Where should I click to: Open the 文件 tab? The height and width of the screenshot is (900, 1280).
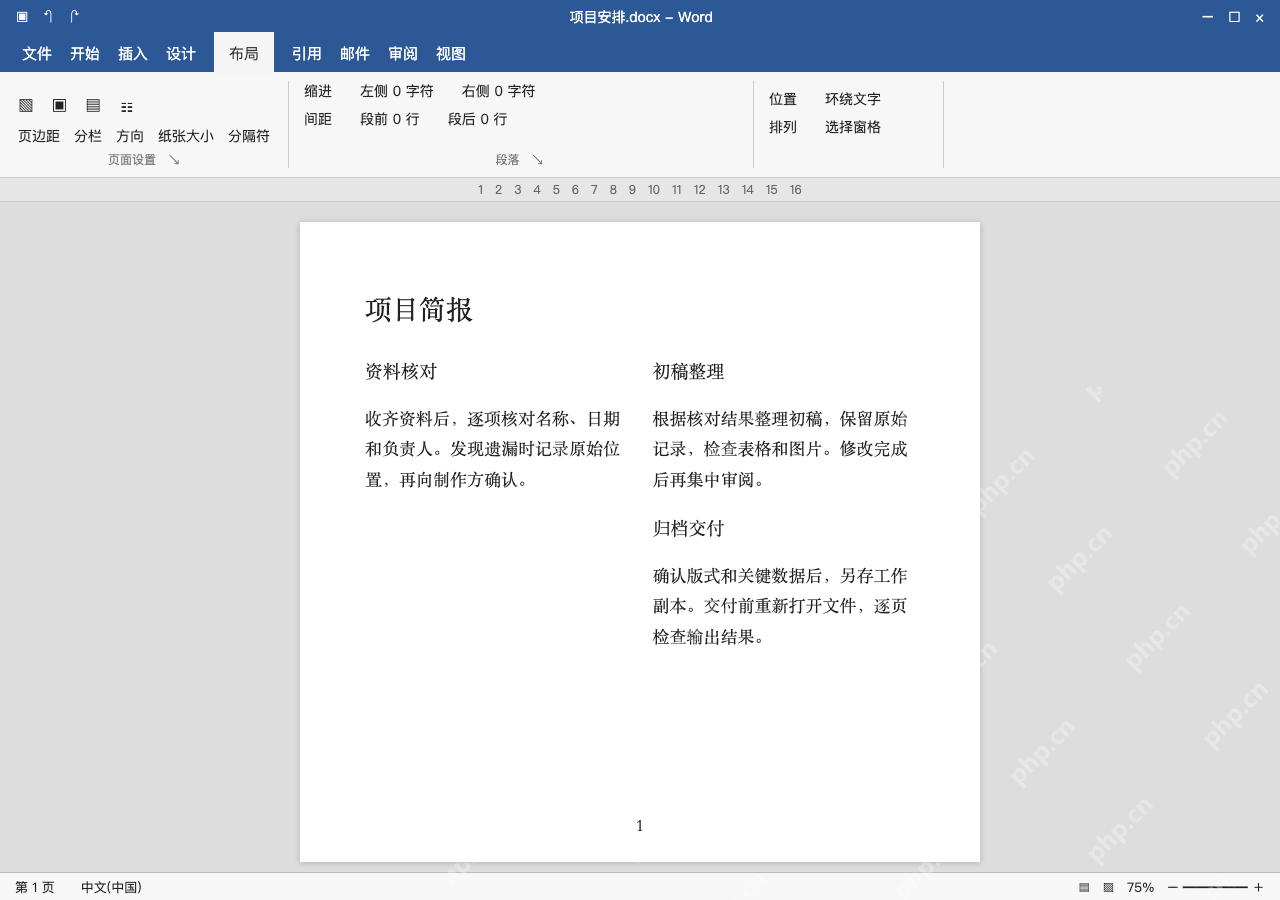pos(37,54)
